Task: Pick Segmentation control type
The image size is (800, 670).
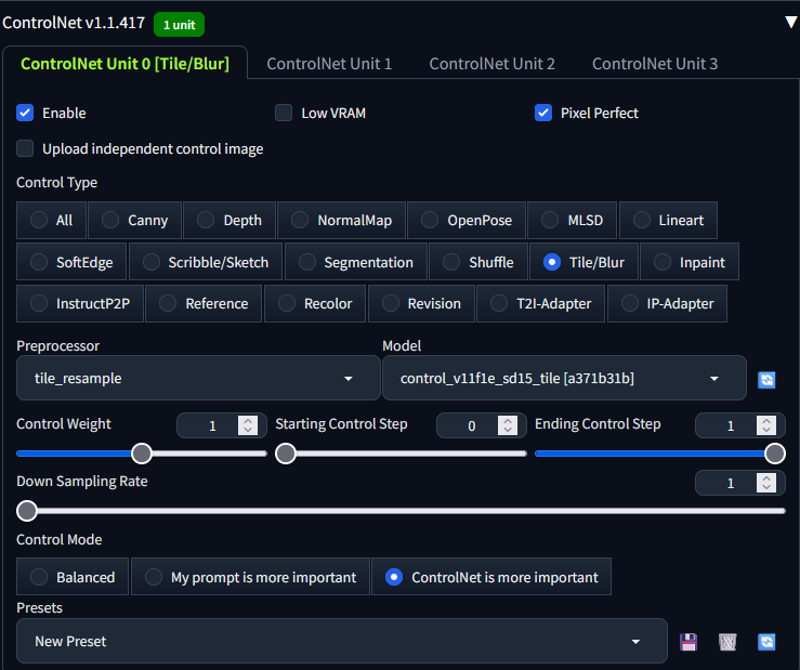Action: (x=356, y=262)
